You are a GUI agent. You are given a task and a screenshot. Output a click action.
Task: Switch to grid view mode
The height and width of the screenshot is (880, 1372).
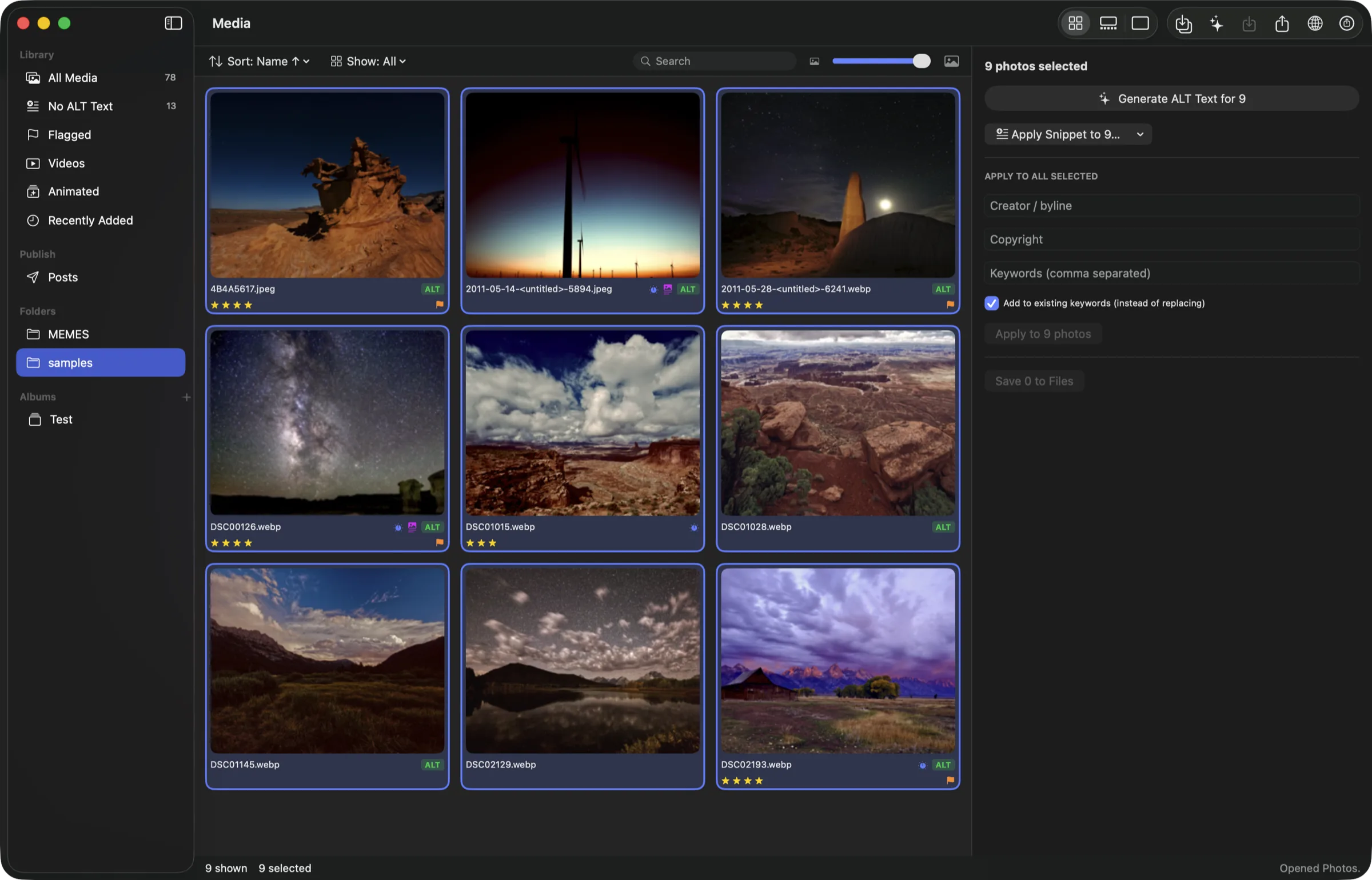(1075, 23)
